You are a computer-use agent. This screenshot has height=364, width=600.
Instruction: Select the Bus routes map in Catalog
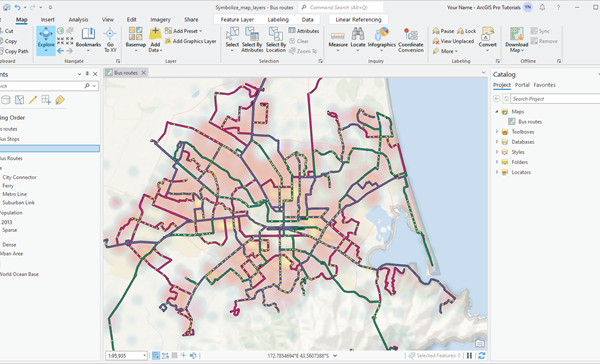[530, 122]
